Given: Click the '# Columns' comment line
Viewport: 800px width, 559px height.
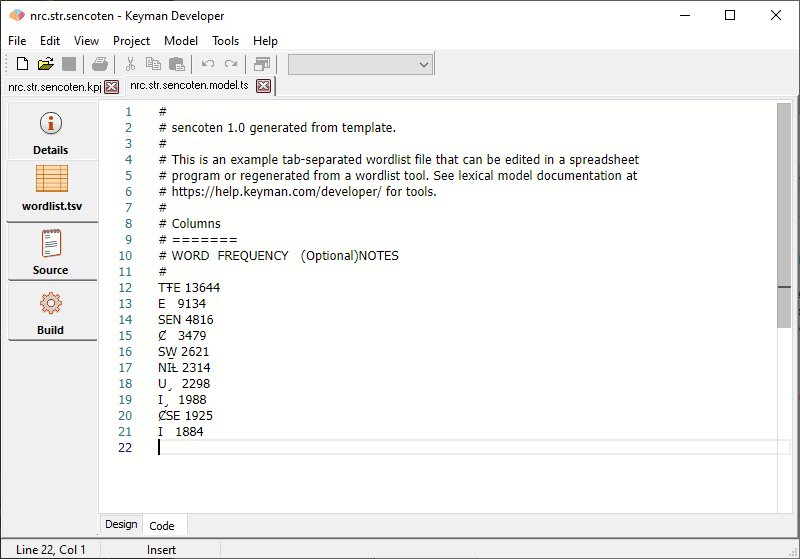Looking at the screenshot, I should point(190,223).
